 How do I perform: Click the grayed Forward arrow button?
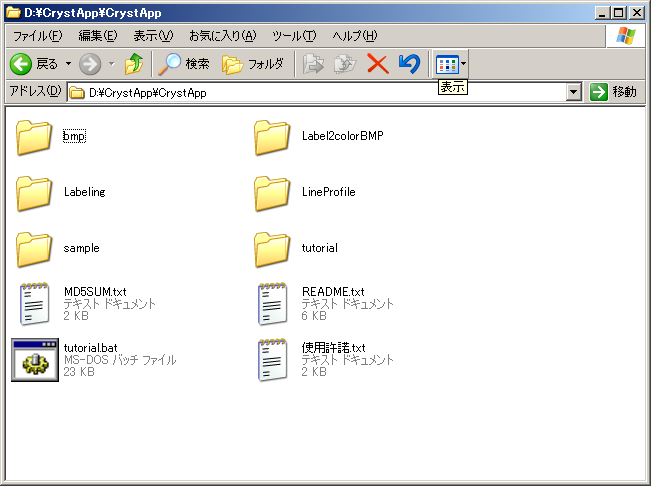coord(90,64)
